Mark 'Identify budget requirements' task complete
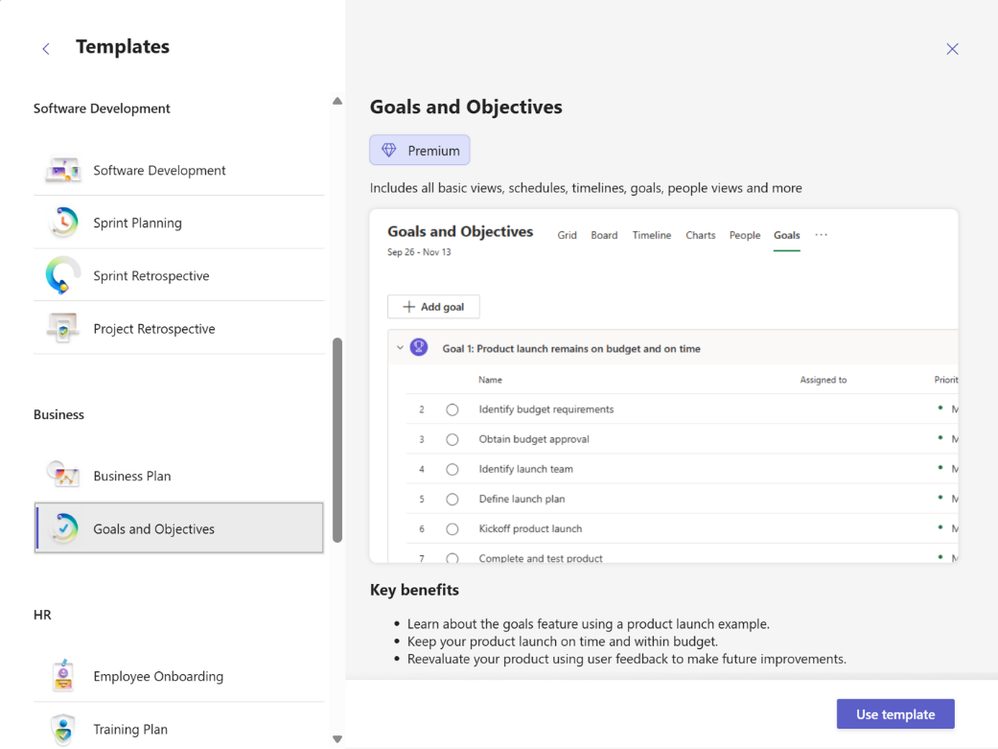Screen dimensions: 998x749 [452, 409]
